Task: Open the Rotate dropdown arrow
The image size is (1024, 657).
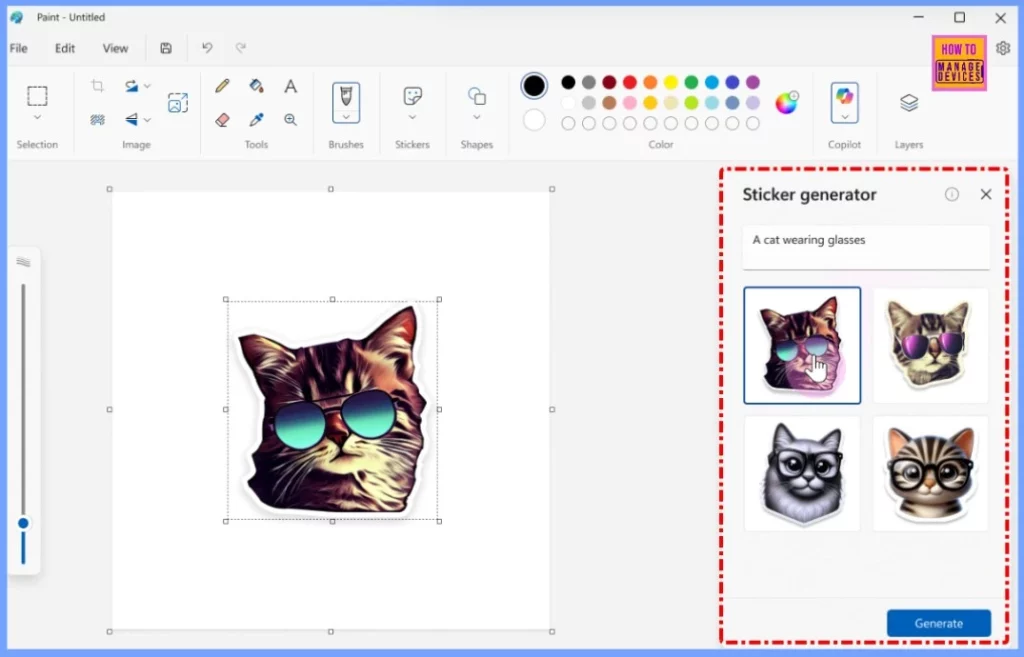Action: (x=148, y=86)
